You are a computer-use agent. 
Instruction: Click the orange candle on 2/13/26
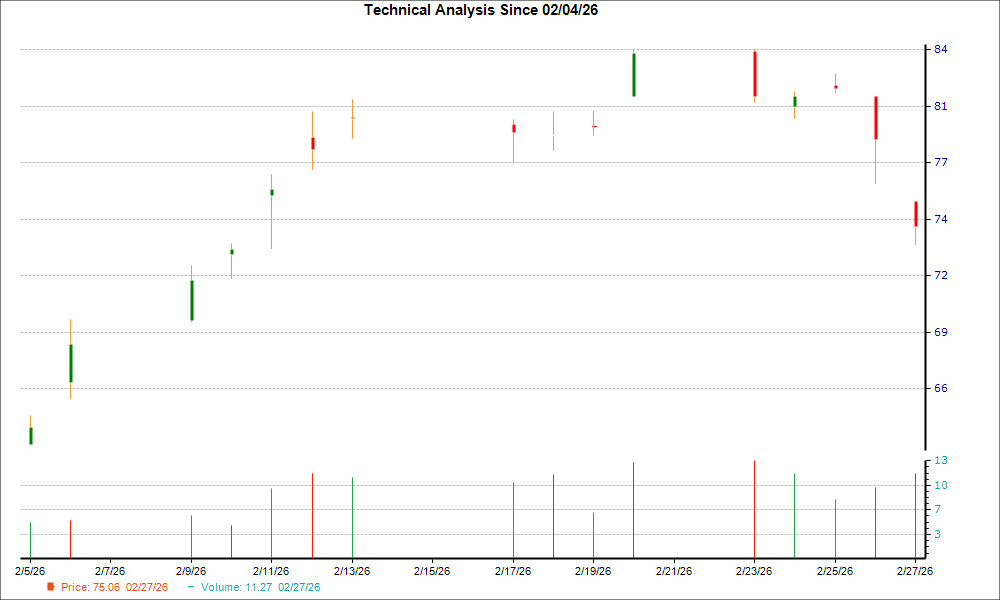point(351,117)
